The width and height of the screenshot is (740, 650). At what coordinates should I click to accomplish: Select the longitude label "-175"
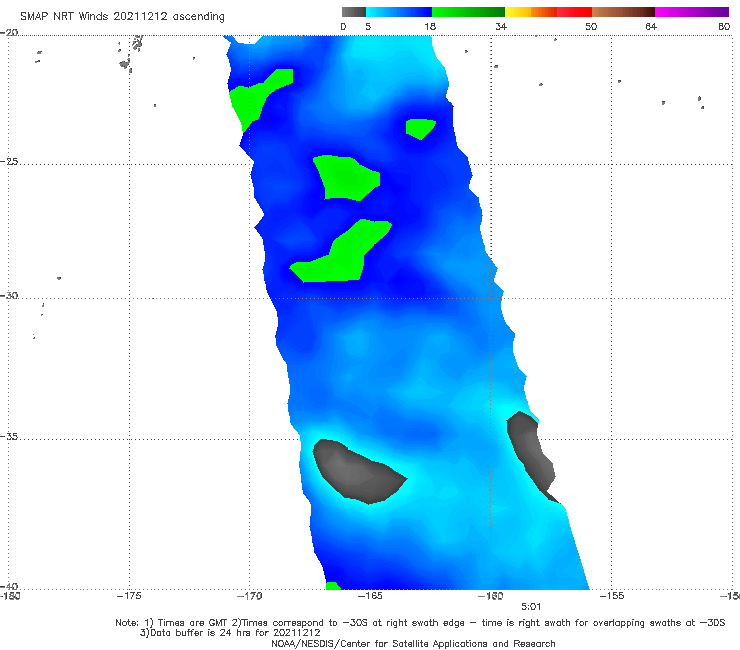point(129,596)
